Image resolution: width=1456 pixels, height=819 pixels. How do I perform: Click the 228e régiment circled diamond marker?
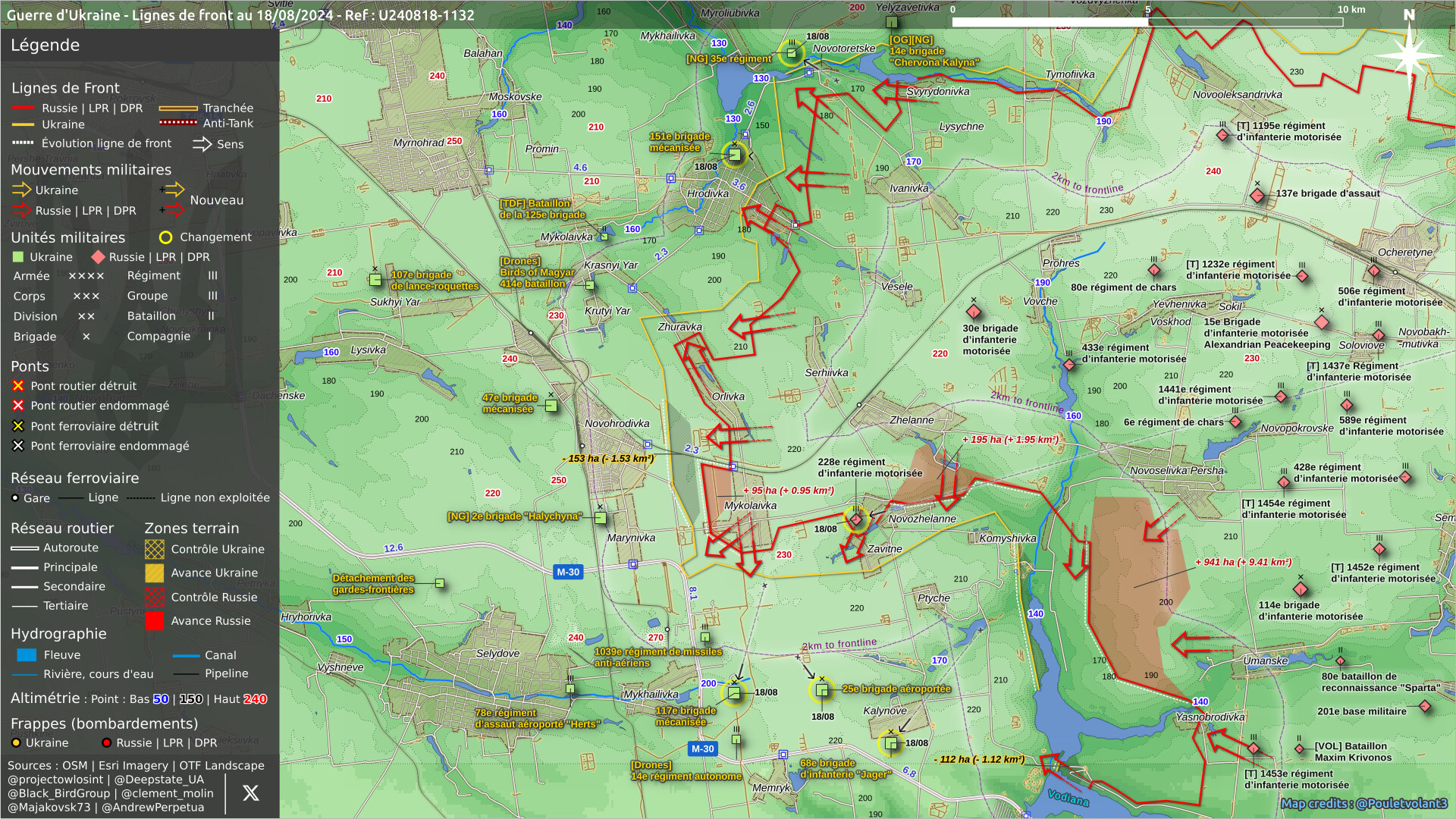[x=856, y=519]
